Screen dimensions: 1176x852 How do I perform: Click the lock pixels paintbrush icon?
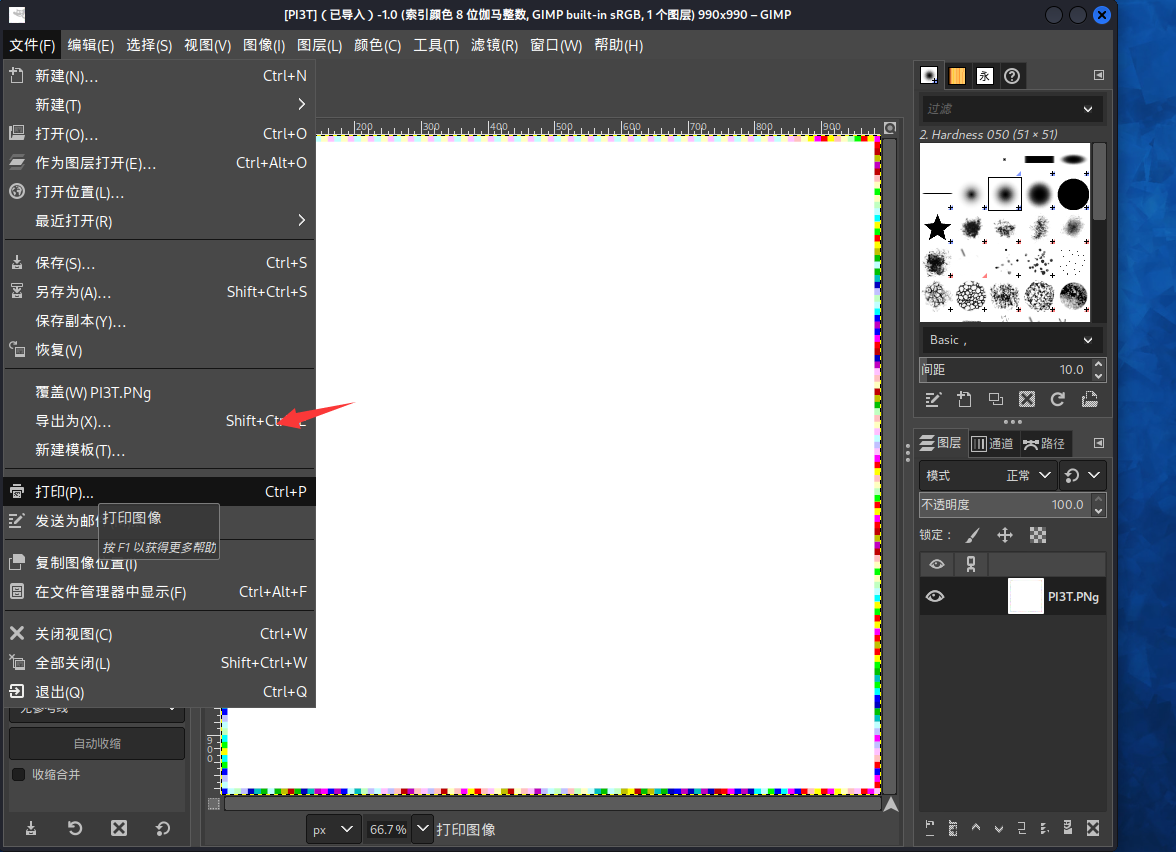(973, 535)
